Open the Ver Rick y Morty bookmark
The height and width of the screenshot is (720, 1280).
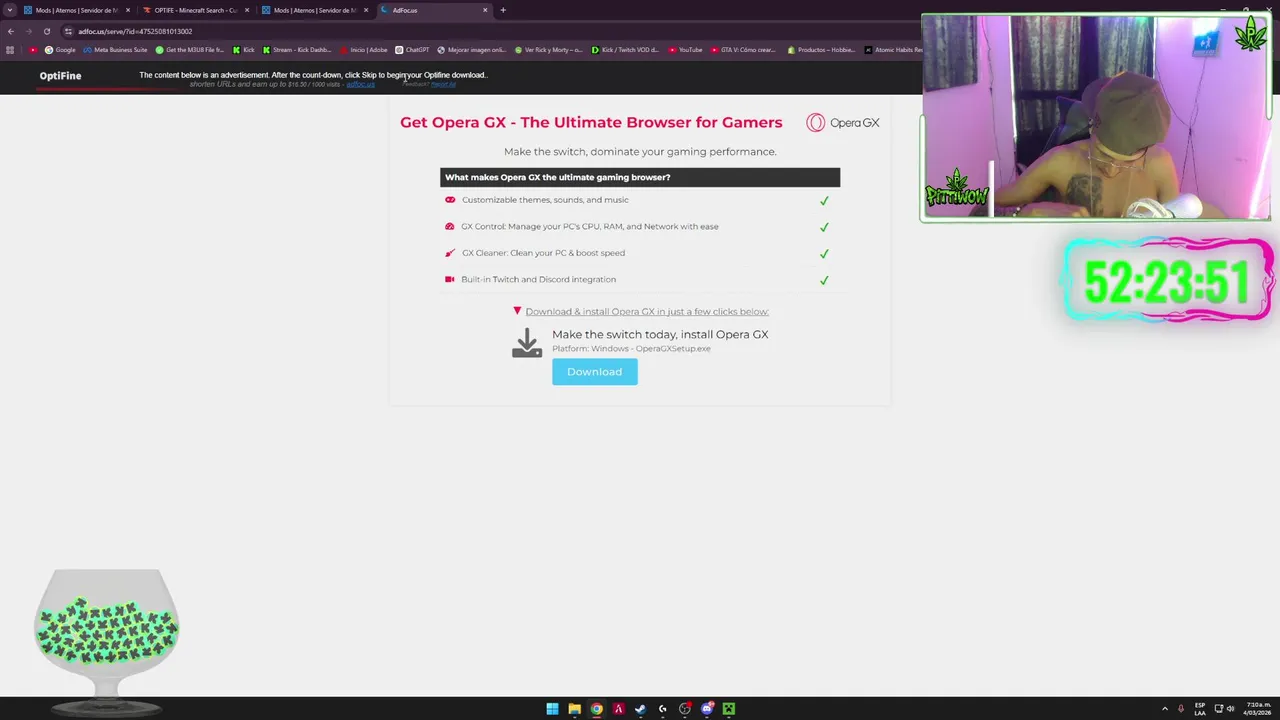(x=549, y=50)
